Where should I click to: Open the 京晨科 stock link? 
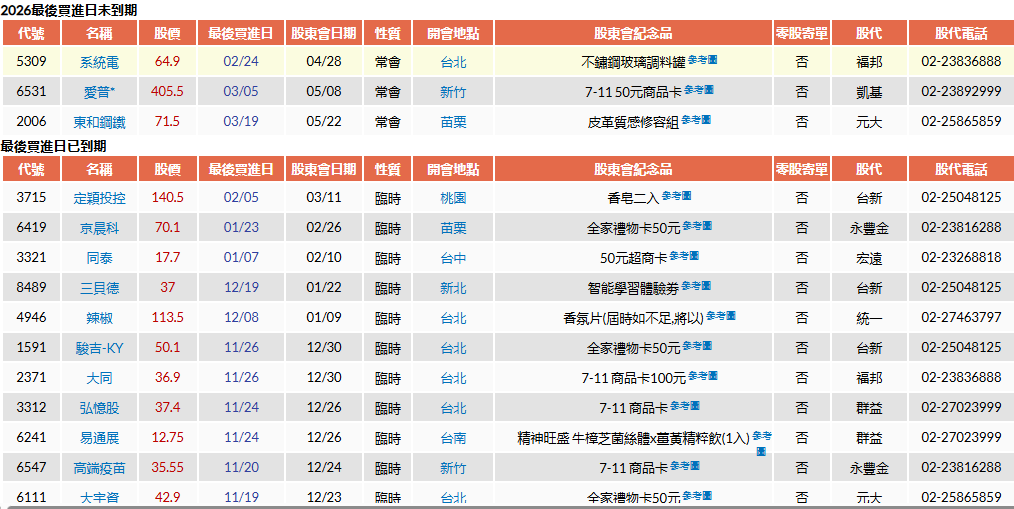(100, 228)
